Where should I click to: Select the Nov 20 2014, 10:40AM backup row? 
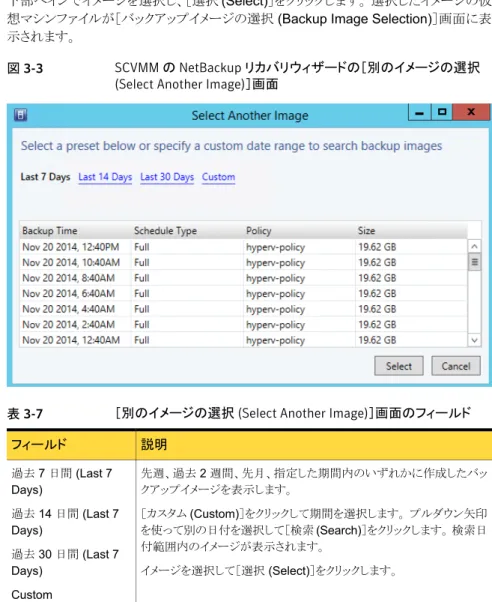pos(244,262)
